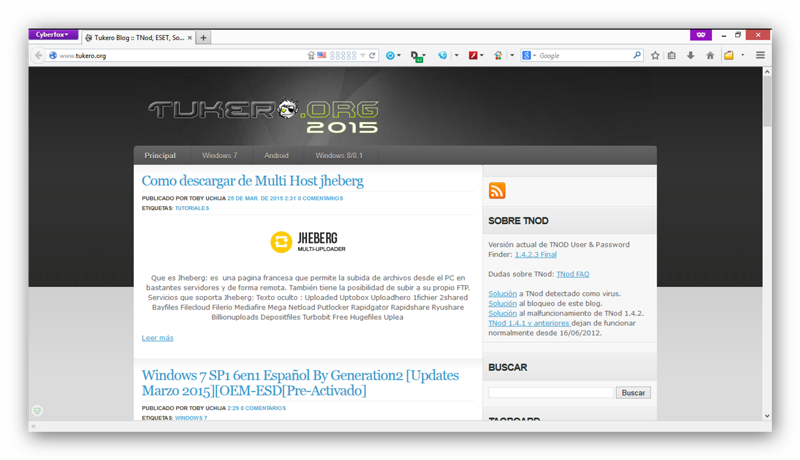Open the 'TNod FAQ' link
Viewport: 800px width, 460px height.
click(572, 274)
